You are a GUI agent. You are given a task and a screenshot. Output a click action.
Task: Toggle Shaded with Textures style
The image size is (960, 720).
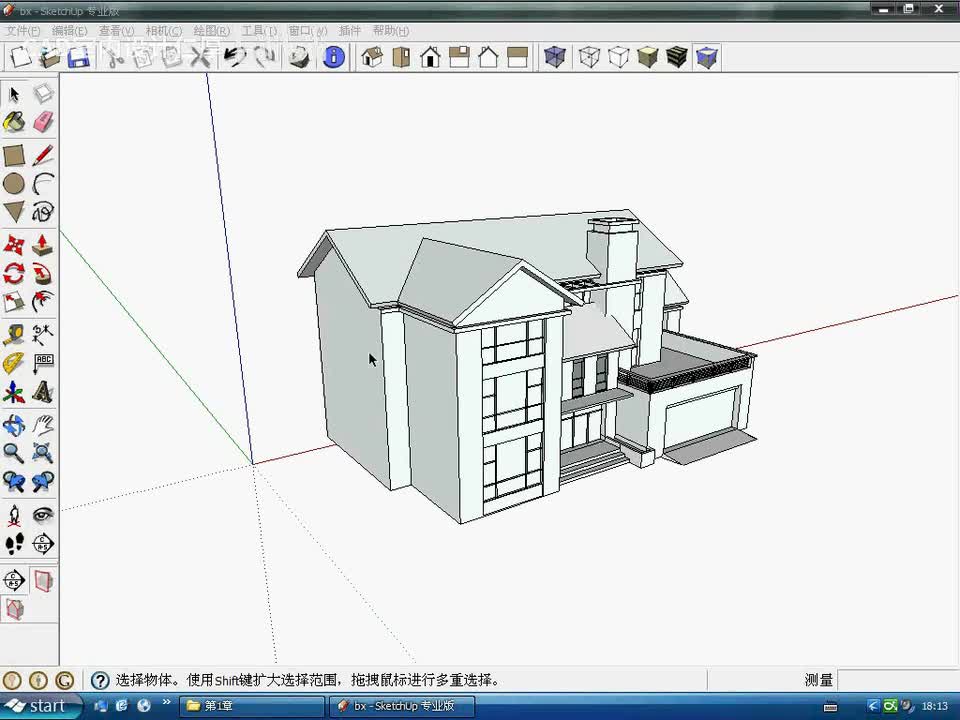pos(677,57)
